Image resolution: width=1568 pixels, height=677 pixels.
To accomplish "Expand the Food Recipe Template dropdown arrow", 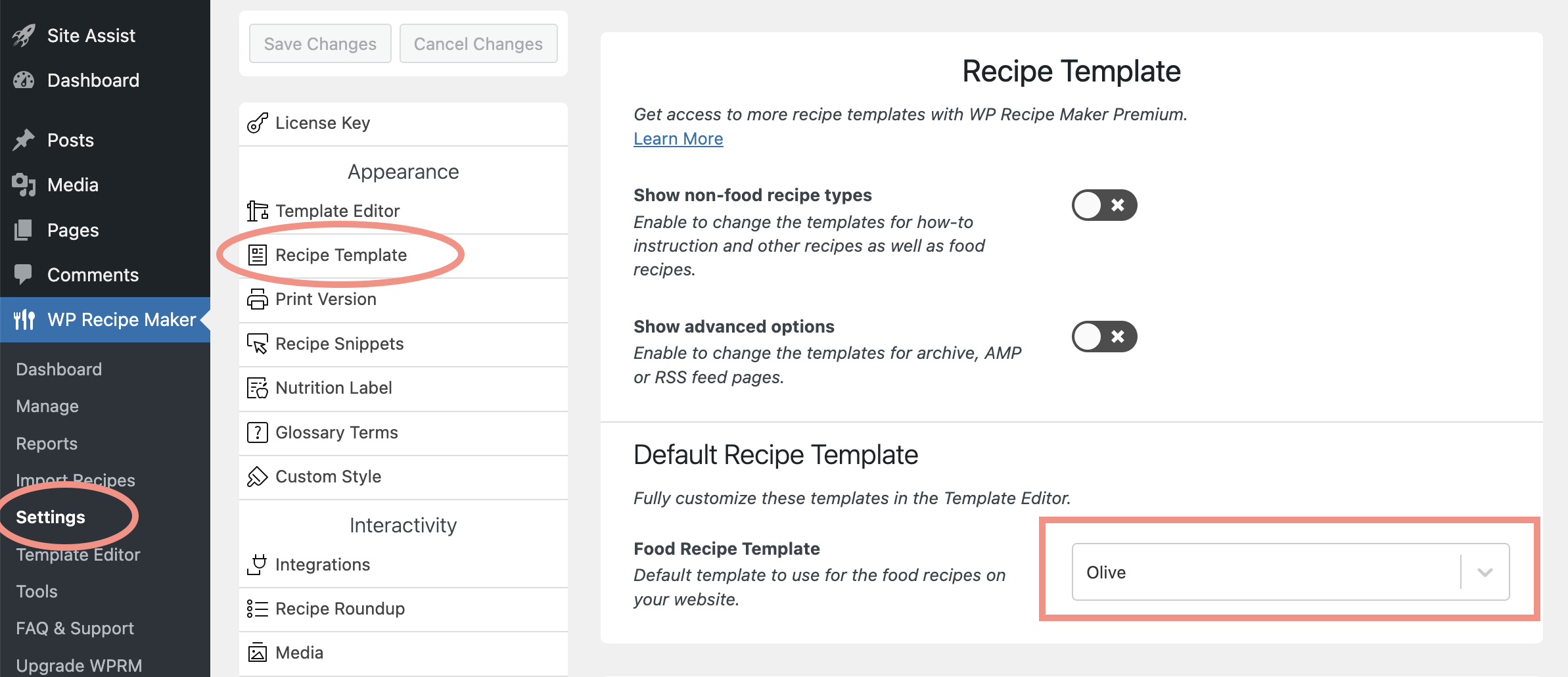I will 1485,572.
